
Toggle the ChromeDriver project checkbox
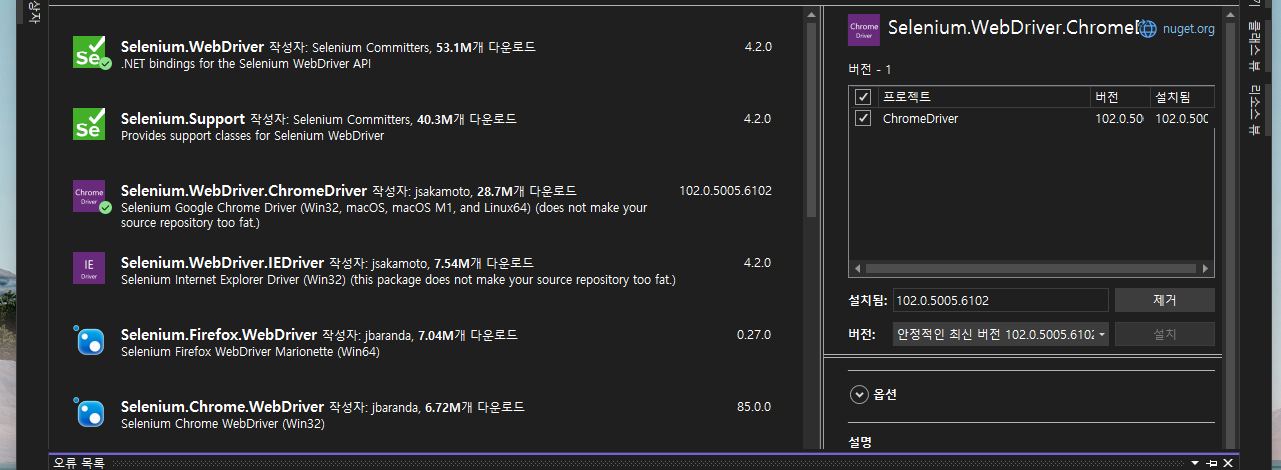[864, 118]
